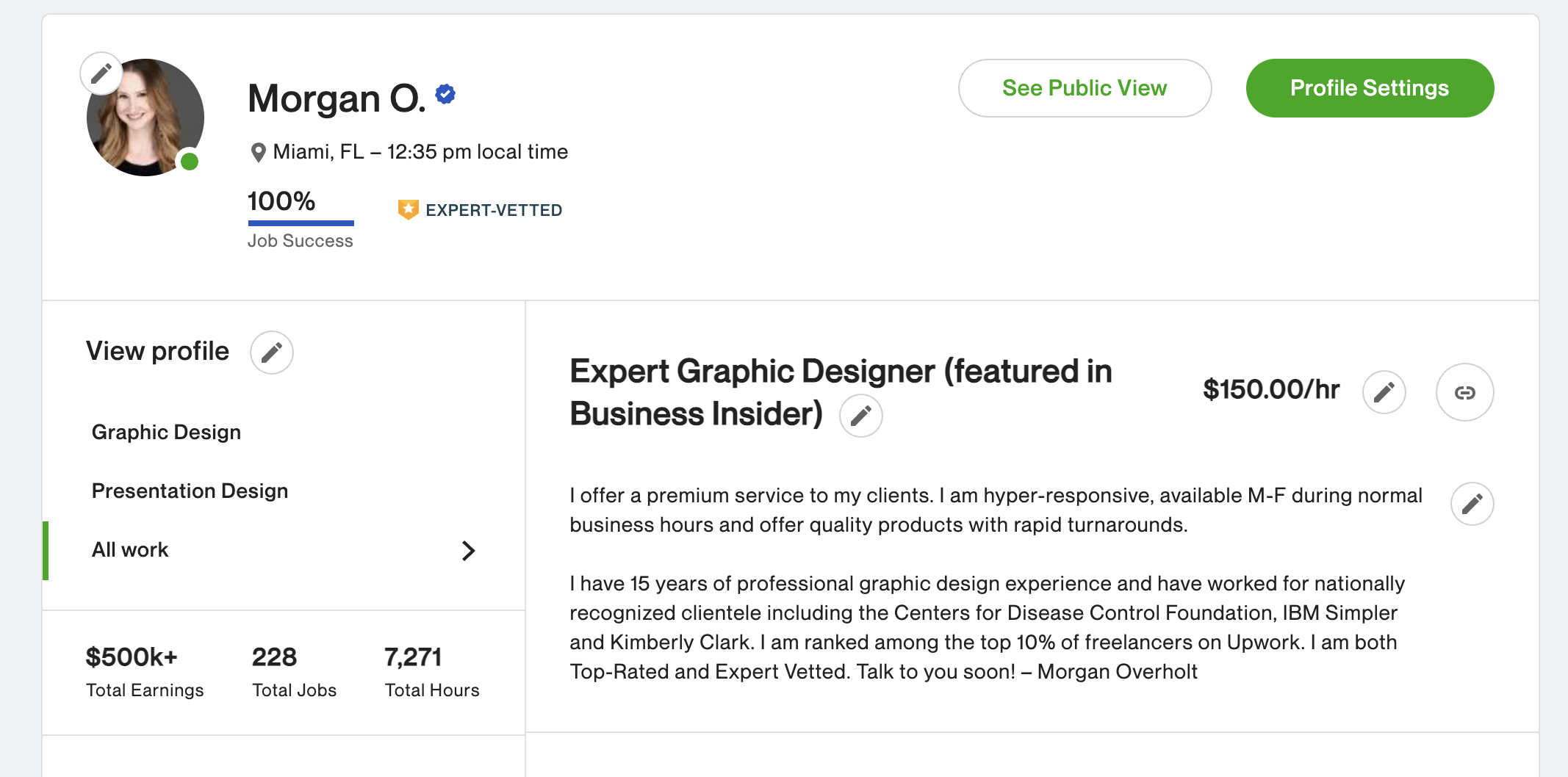Edit the hourly rate pencil icon
This screenshot has height=777, width=1568.
[x=1384, y=392]
